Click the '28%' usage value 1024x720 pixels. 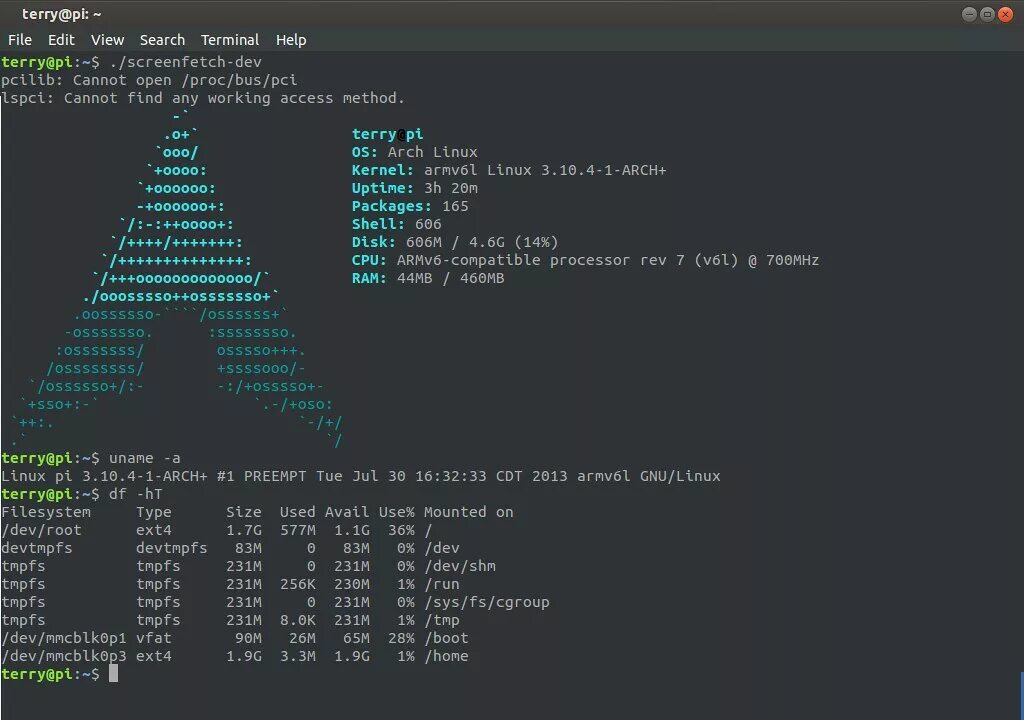point(401,638)
